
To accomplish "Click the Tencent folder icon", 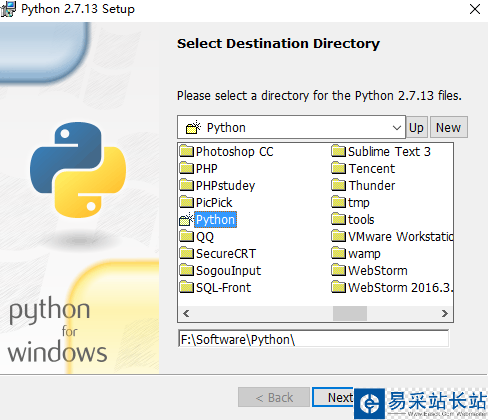I will coord(339,168).
